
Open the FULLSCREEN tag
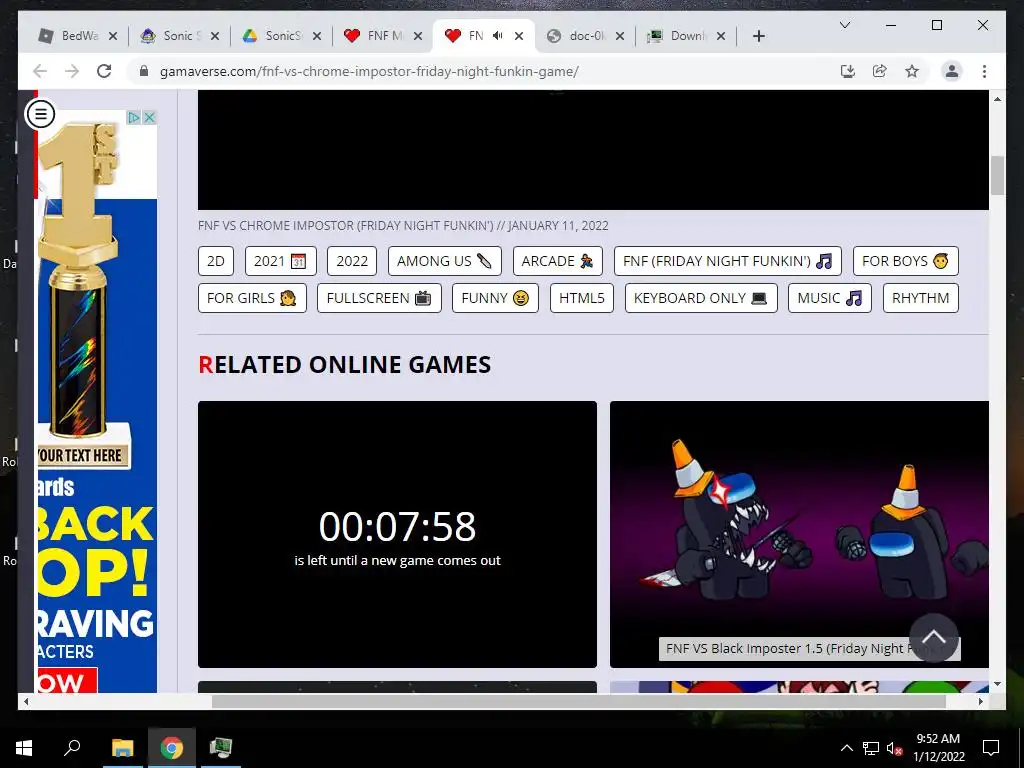point(379,298)
